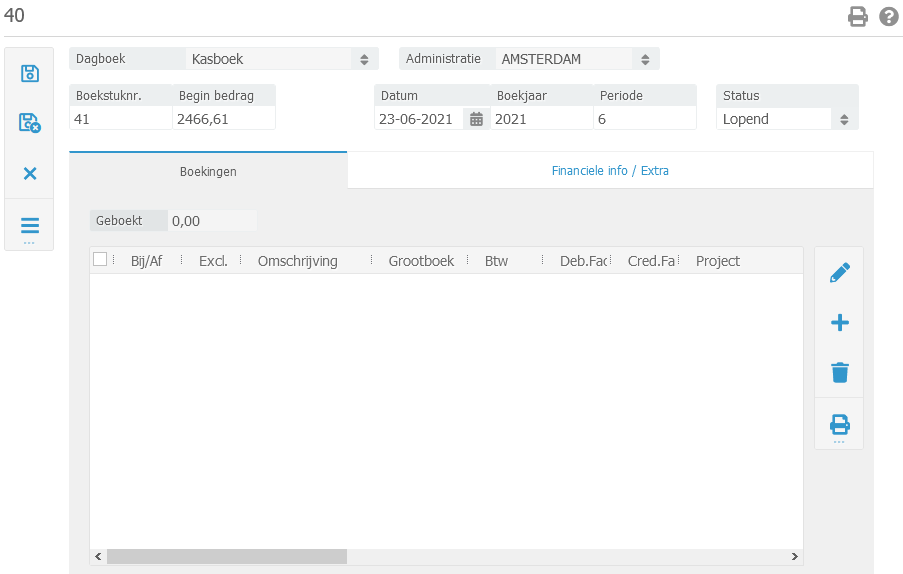Click the Geboekt value 0,00
Viewport: 903px width, 574px height.
pyautogui.click(x=213, y=221)
